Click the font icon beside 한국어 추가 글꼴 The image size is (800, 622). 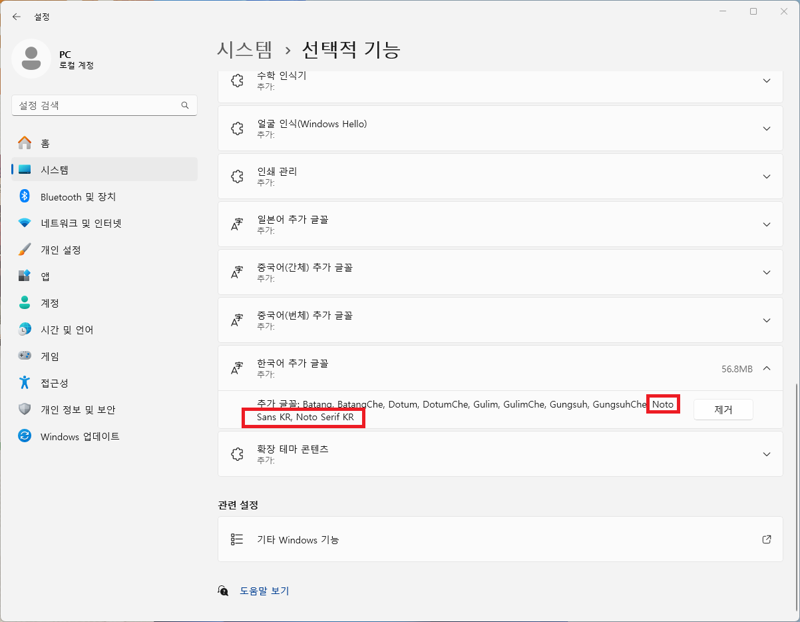coord(237,368)
